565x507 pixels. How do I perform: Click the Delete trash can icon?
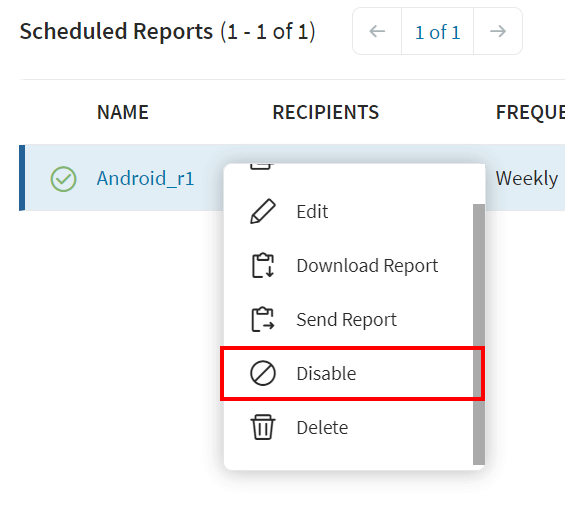pyautogui.click(x=263, y=427)
